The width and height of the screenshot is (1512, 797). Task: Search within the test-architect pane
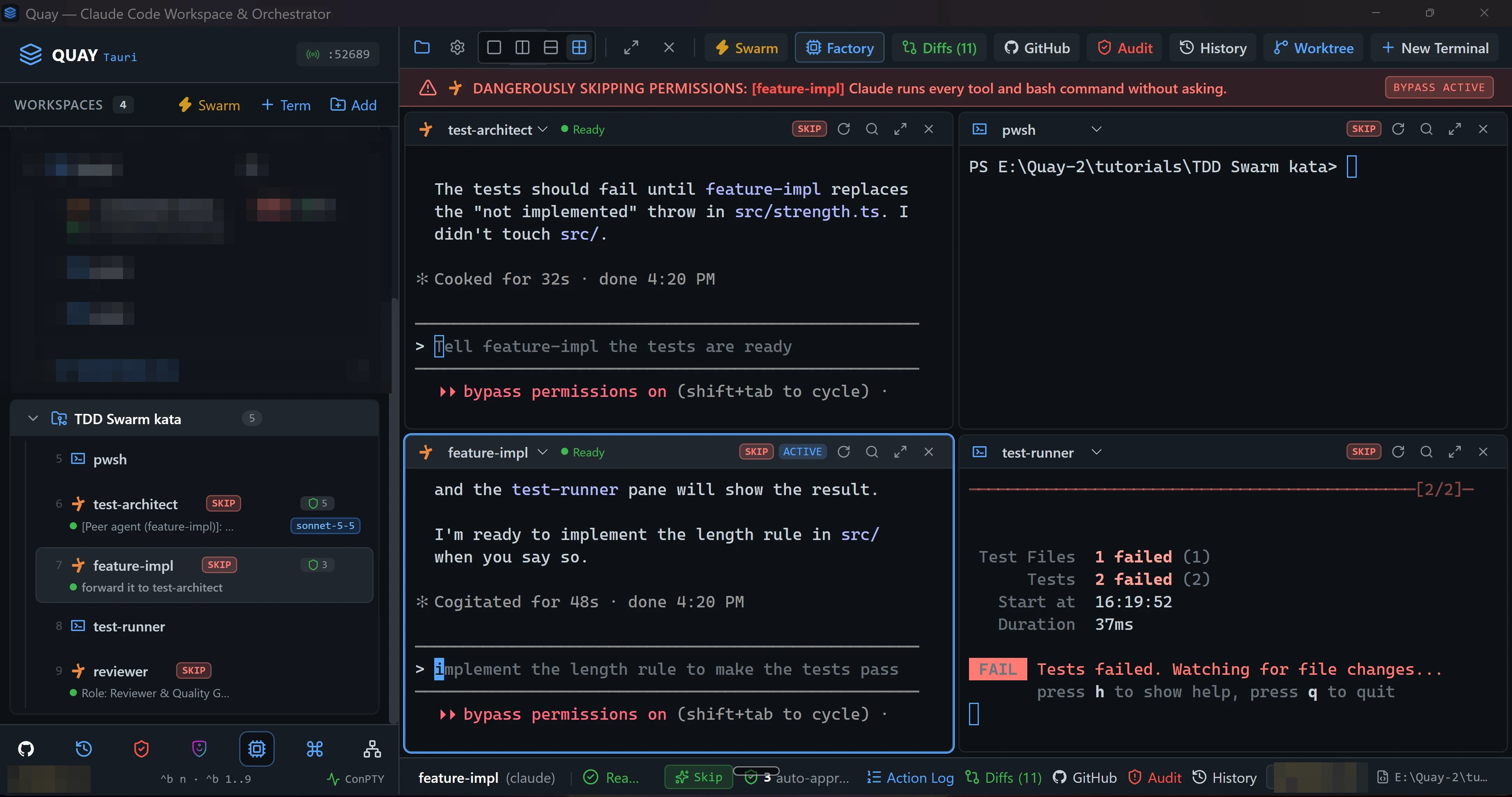pos(872,129)
